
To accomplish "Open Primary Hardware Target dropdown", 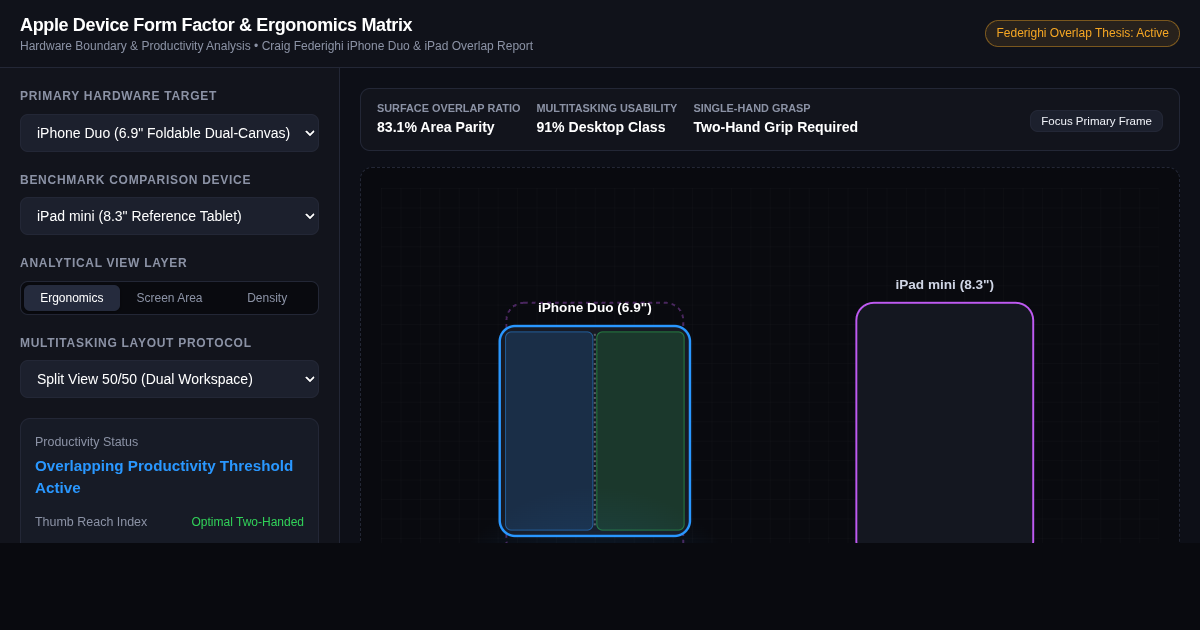I will [169, 133].
